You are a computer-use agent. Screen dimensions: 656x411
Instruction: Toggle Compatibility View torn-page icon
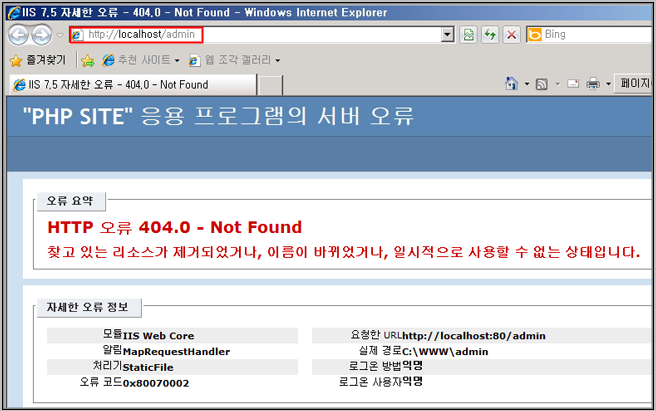click(x=469, y=35)
